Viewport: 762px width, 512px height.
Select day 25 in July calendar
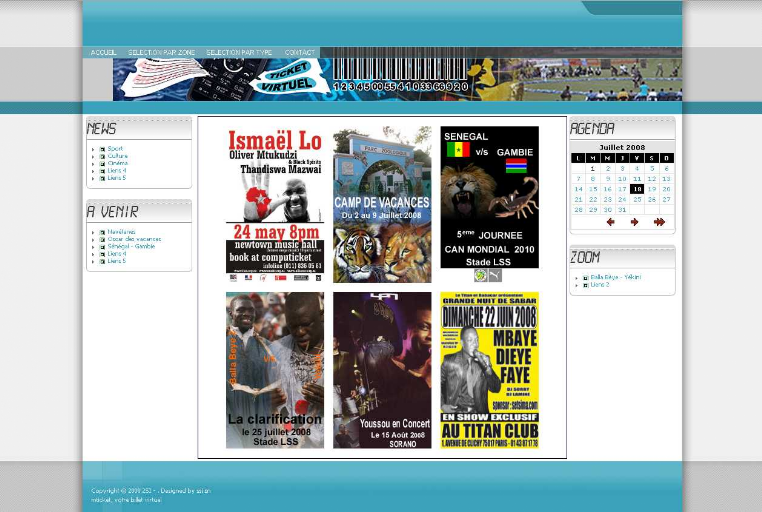pos(637,199)
